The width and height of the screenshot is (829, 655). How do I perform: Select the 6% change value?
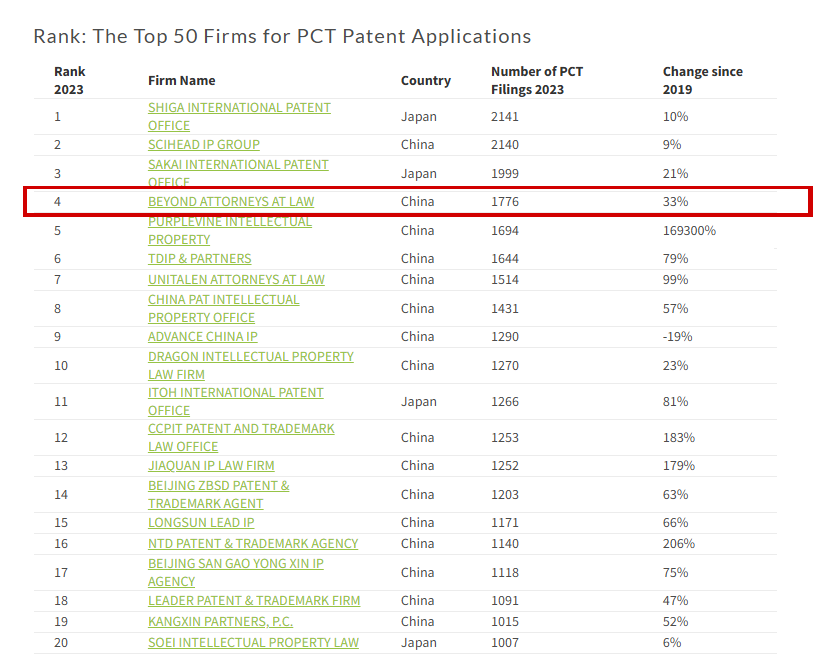672,643
